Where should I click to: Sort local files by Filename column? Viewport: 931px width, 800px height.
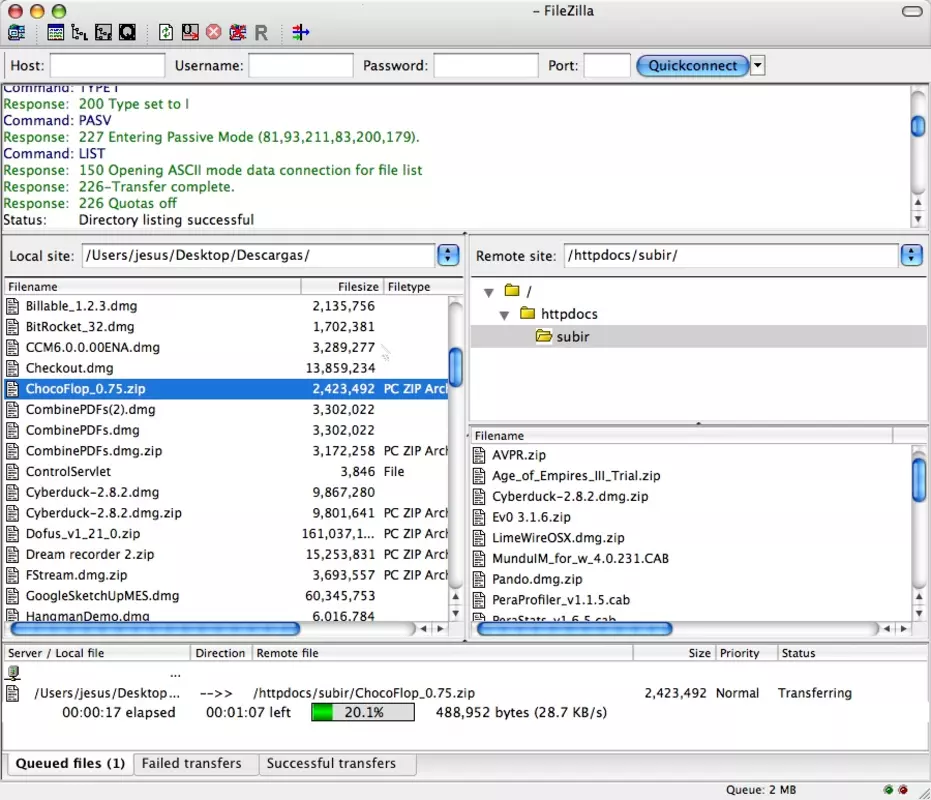pos(153,286)
